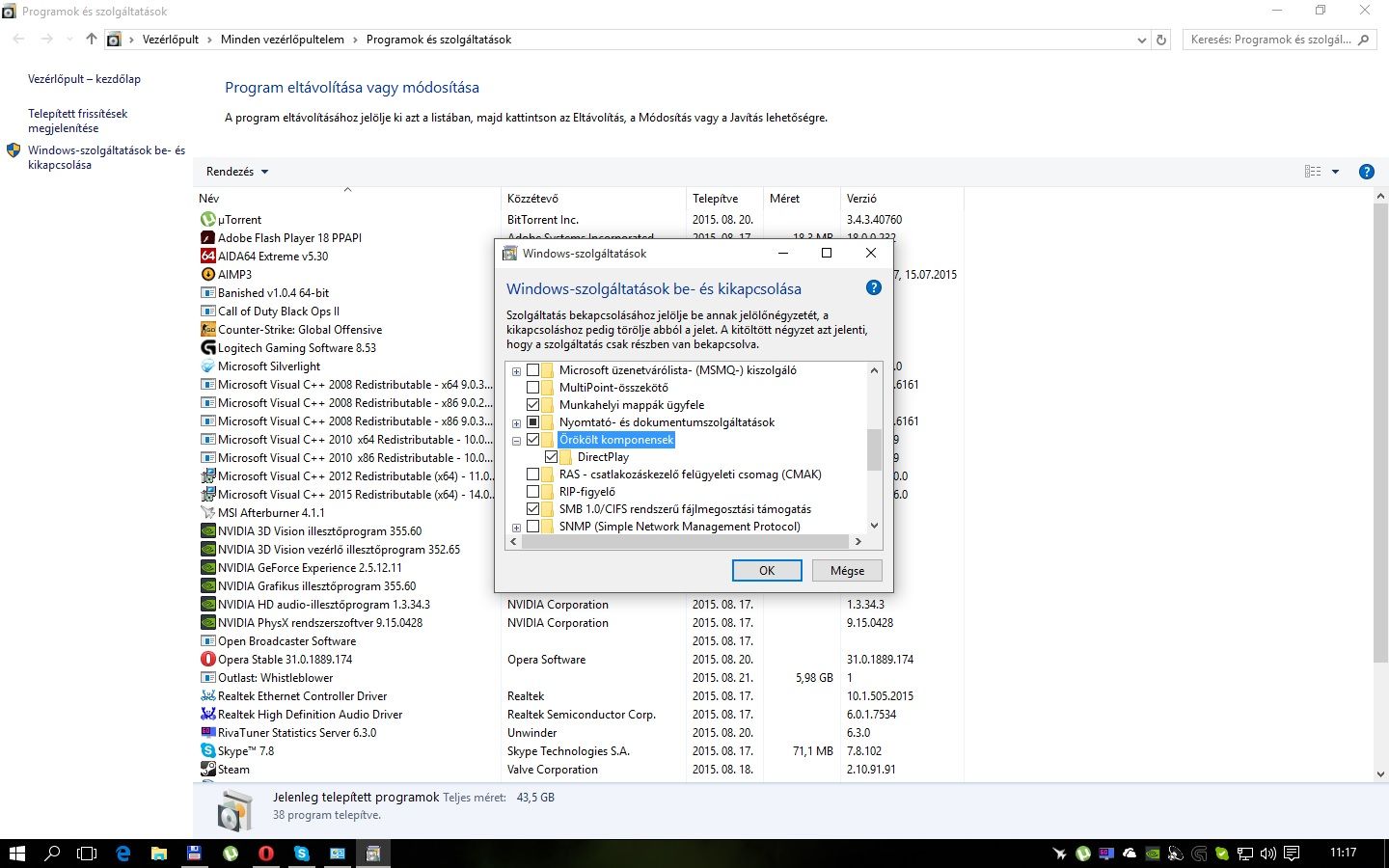Open the Rendezés dropdown
The image size is (1389, 868).
(237, 172)
